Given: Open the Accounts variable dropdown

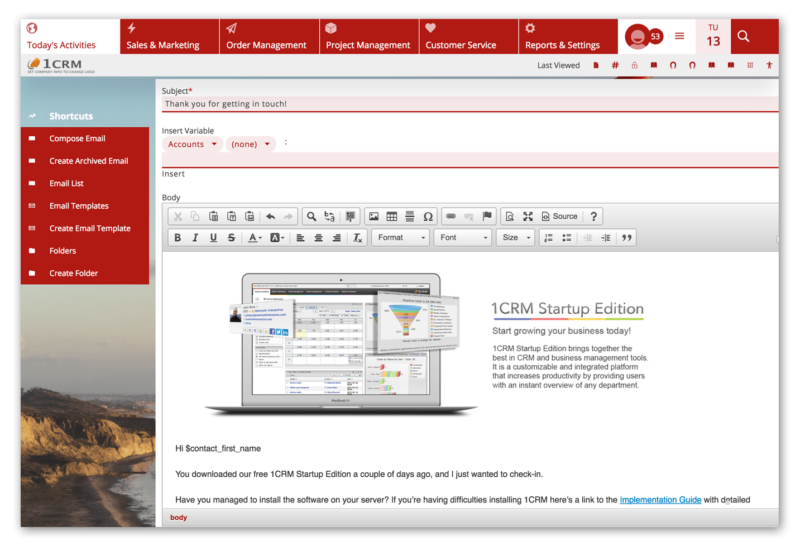Looking at the screenshot, I should pyautogui.click(x=193, y=144).
